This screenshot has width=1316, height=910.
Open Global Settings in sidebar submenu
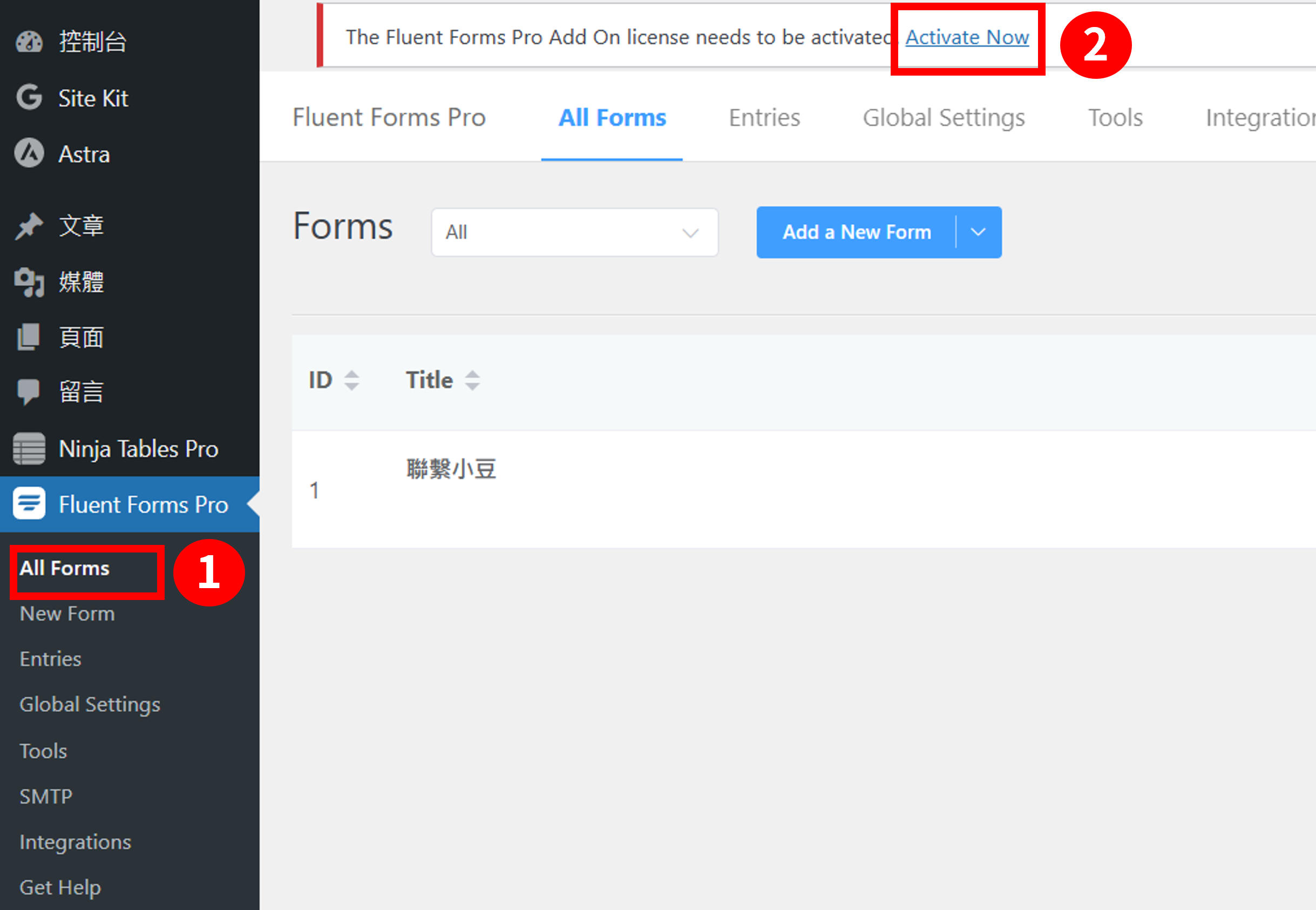(90, 705)
